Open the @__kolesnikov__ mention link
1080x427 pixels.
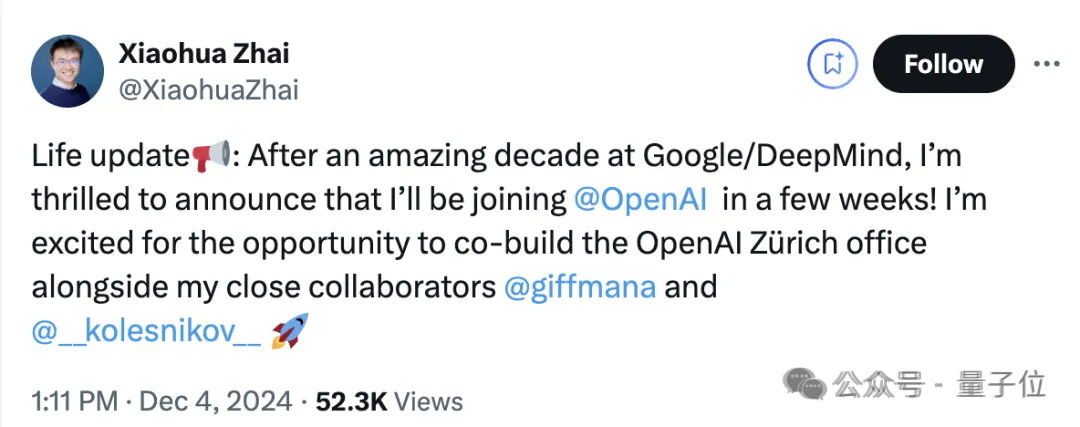coord(146,331)
